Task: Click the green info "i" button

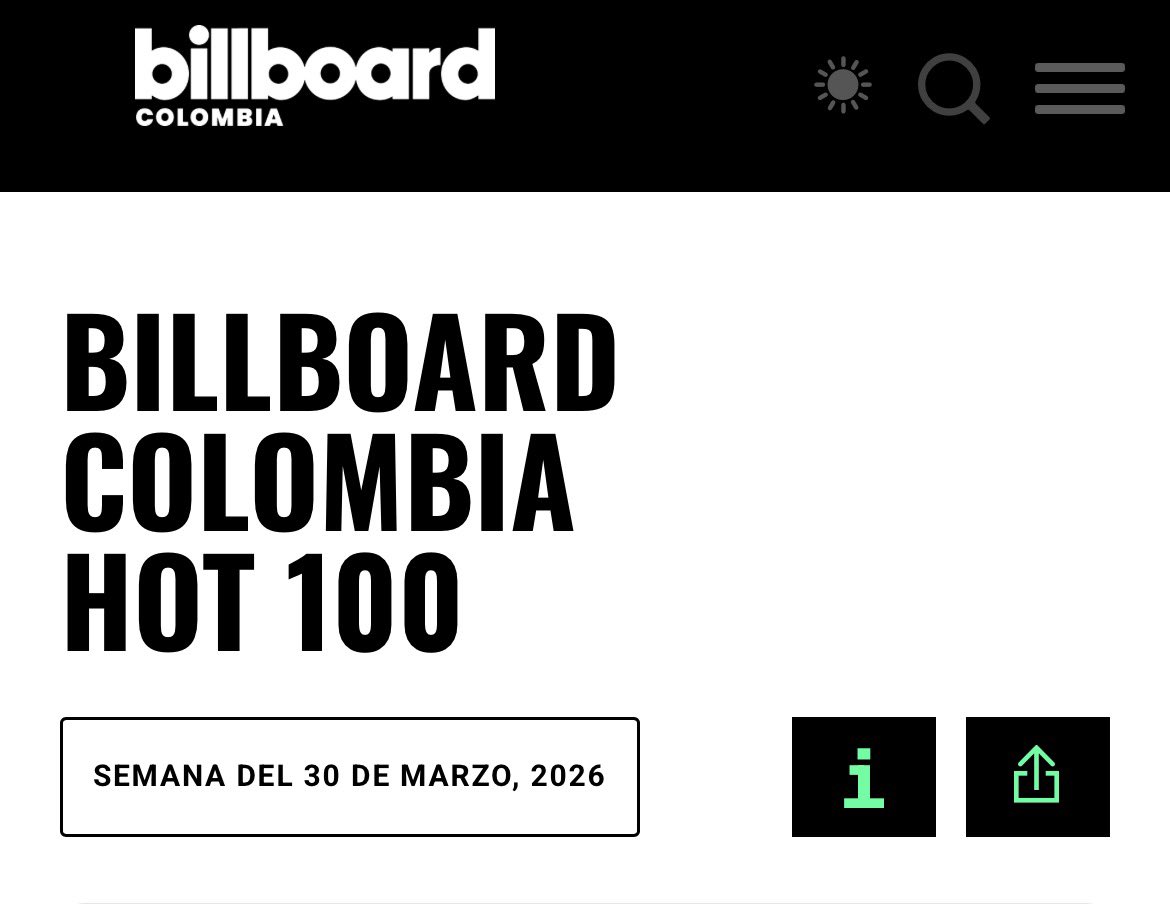Action: tap(863, 777)
